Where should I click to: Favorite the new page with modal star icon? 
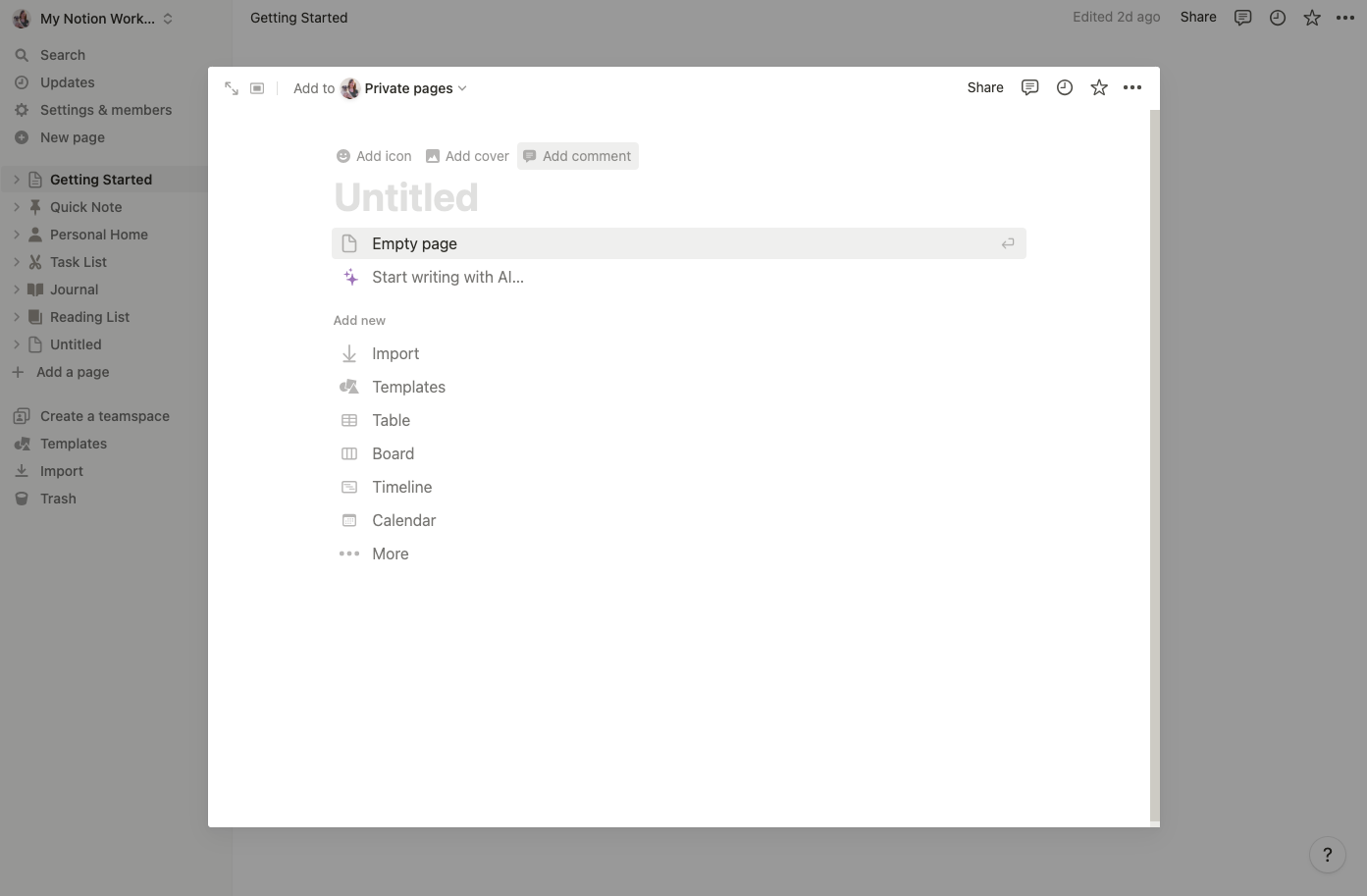[1099, 87]
